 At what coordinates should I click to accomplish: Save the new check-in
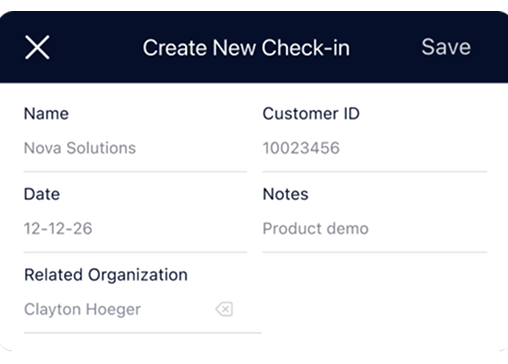[x=446, y=47]
